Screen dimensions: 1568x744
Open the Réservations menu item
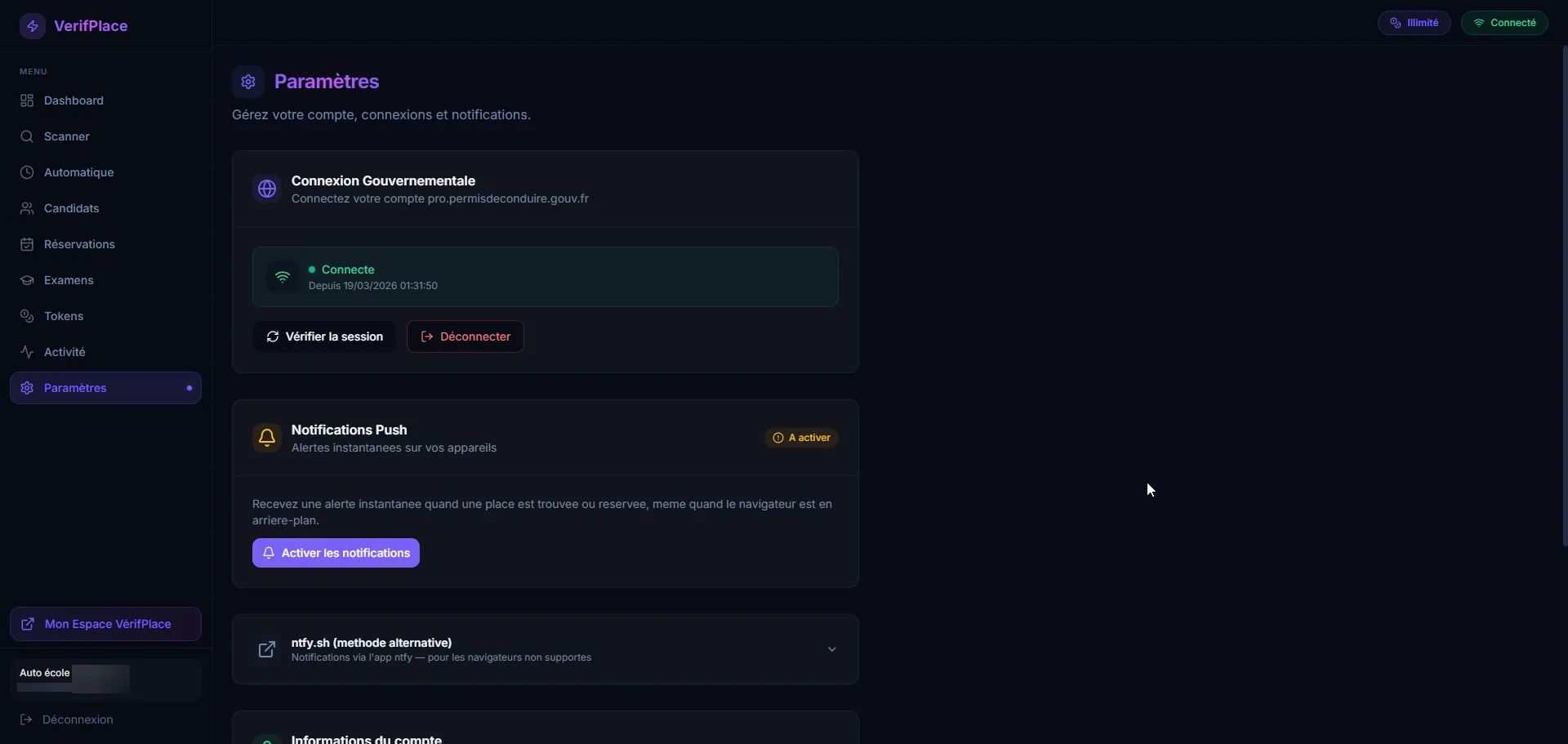coord(79,244)
